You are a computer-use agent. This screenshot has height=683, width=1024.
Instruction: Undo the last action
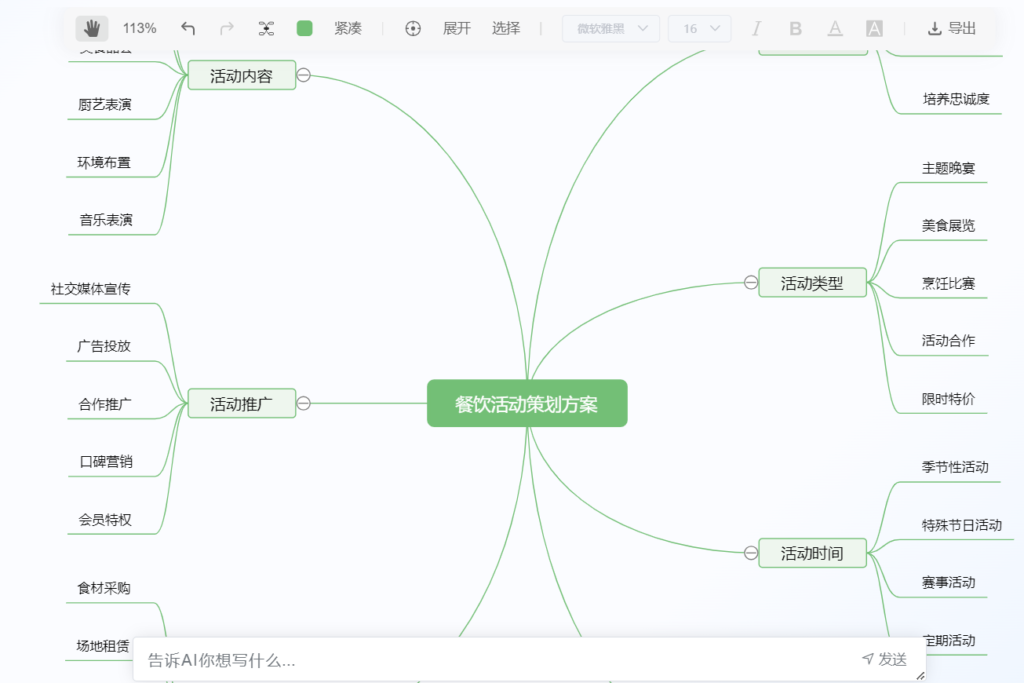tap(188, 28)
